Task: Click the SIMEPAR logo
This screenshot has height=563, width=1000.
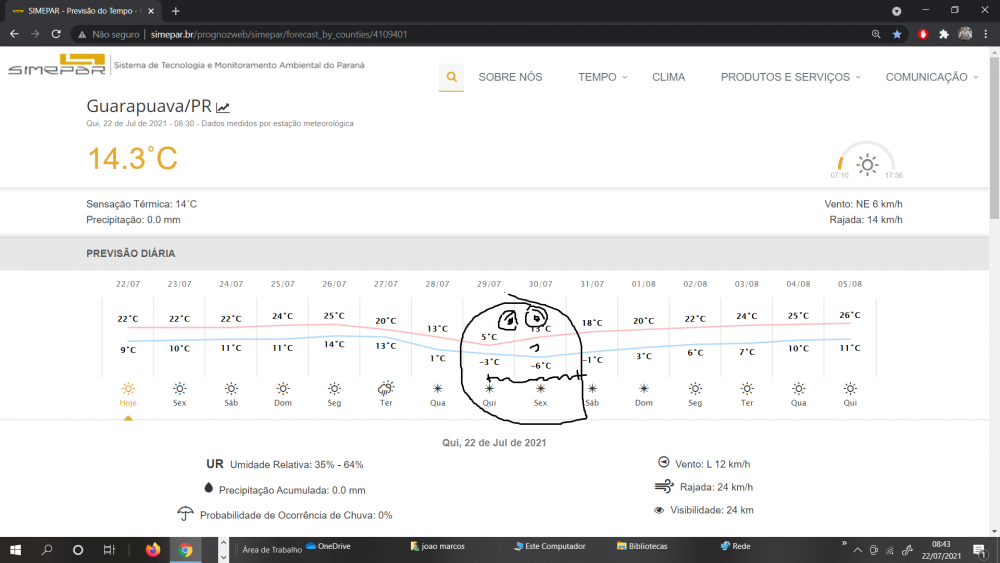Action: 56,66
